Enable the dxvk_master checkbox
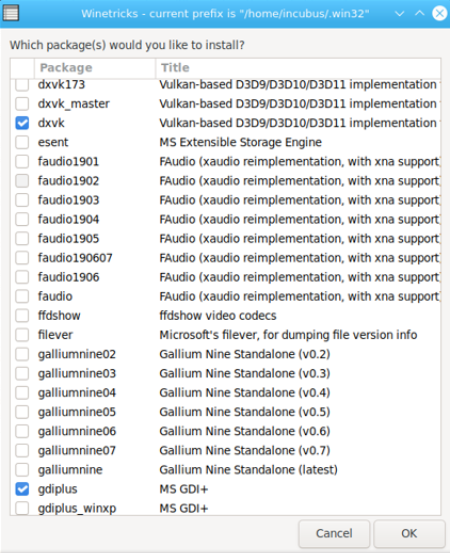This screenshot has height=553, width=450. (x=22, y=104)
